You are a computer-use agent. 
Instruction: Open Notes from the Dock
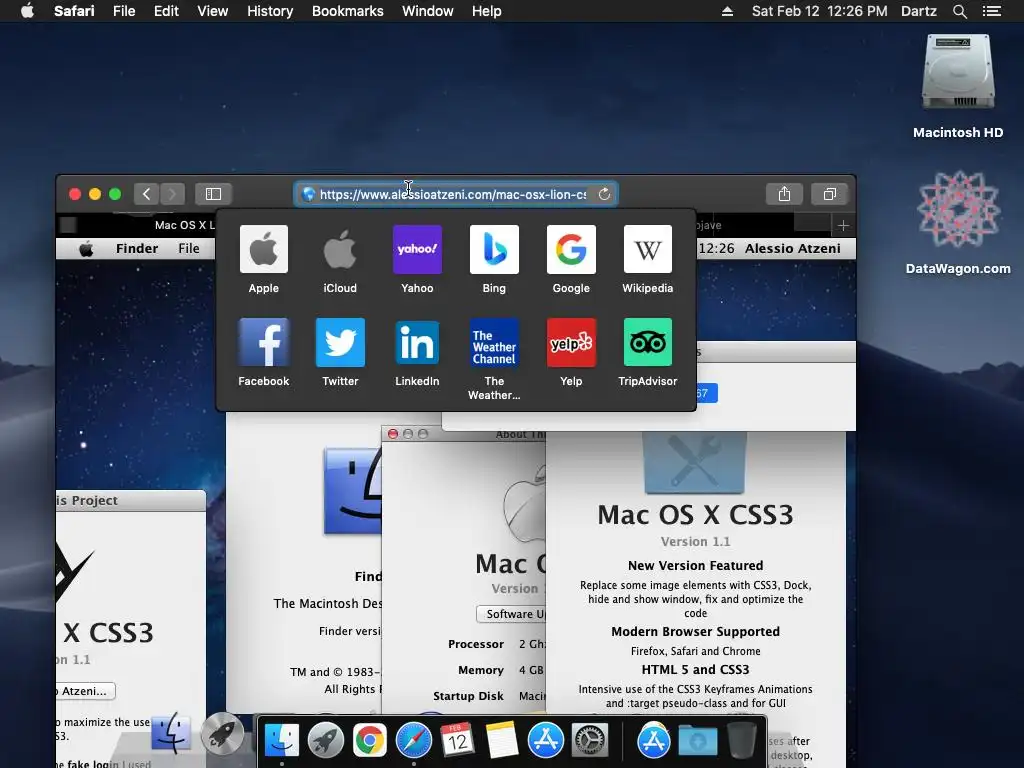point(501,741)
